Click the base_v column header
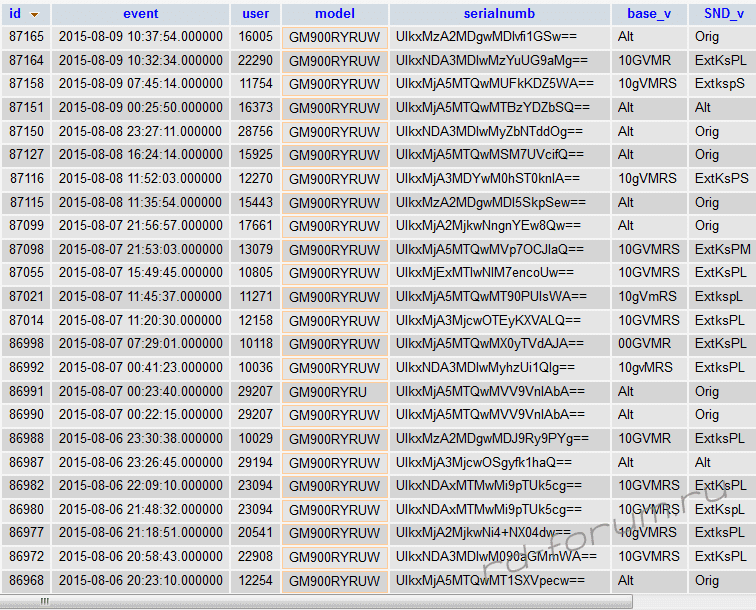This screenshot has width=756, height=610. 649,14
